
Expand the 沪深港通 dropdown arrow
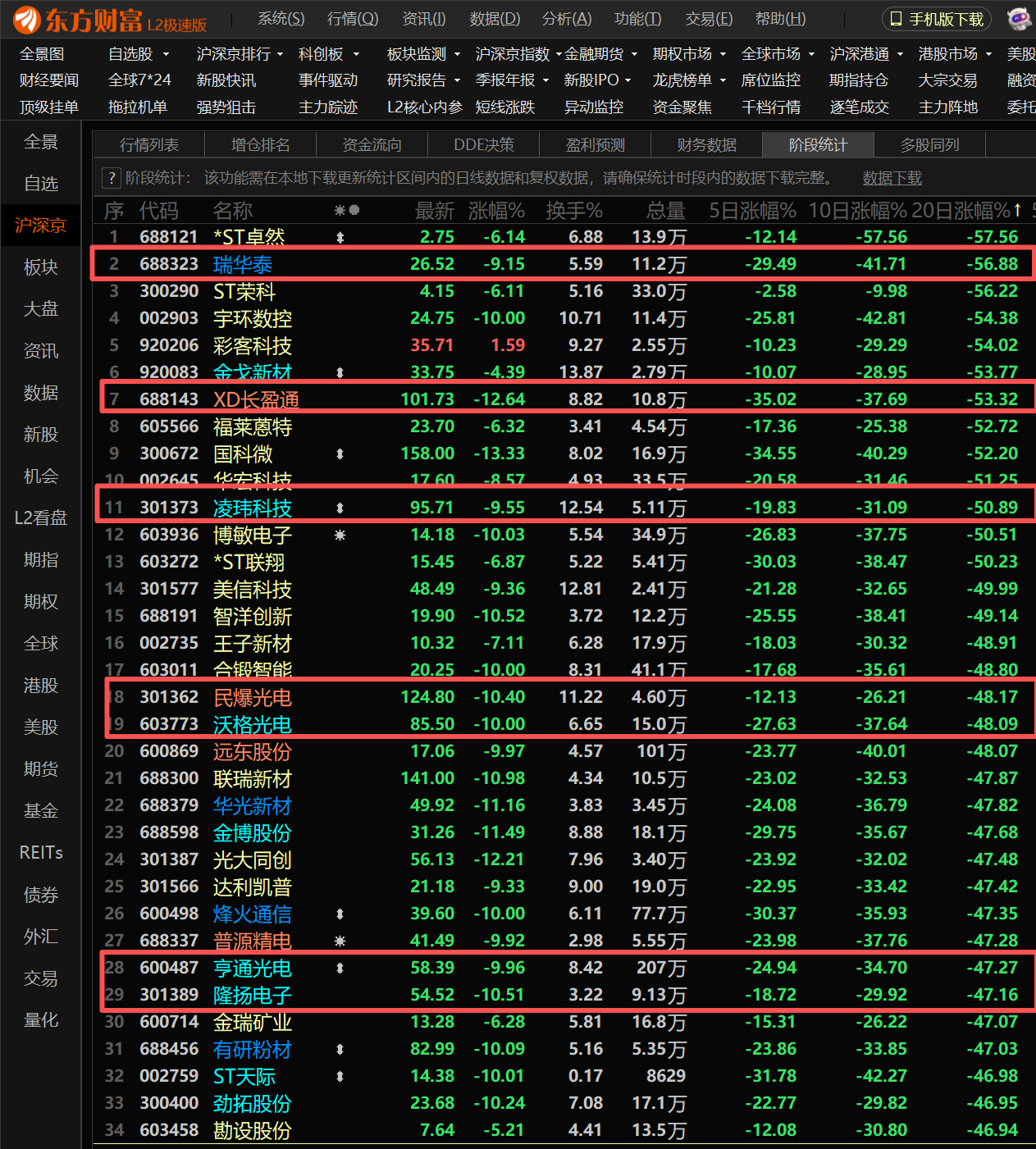(x=900, y=55)
